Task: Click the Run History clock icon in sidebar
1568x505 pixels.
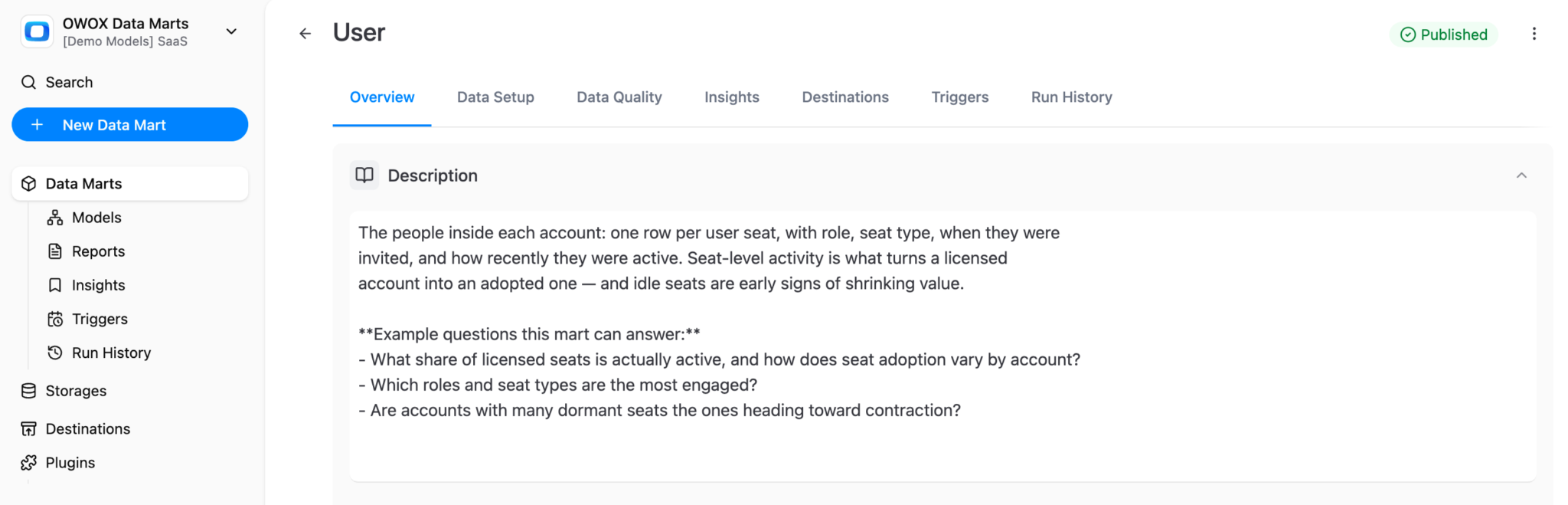Action: pos(55,353)
